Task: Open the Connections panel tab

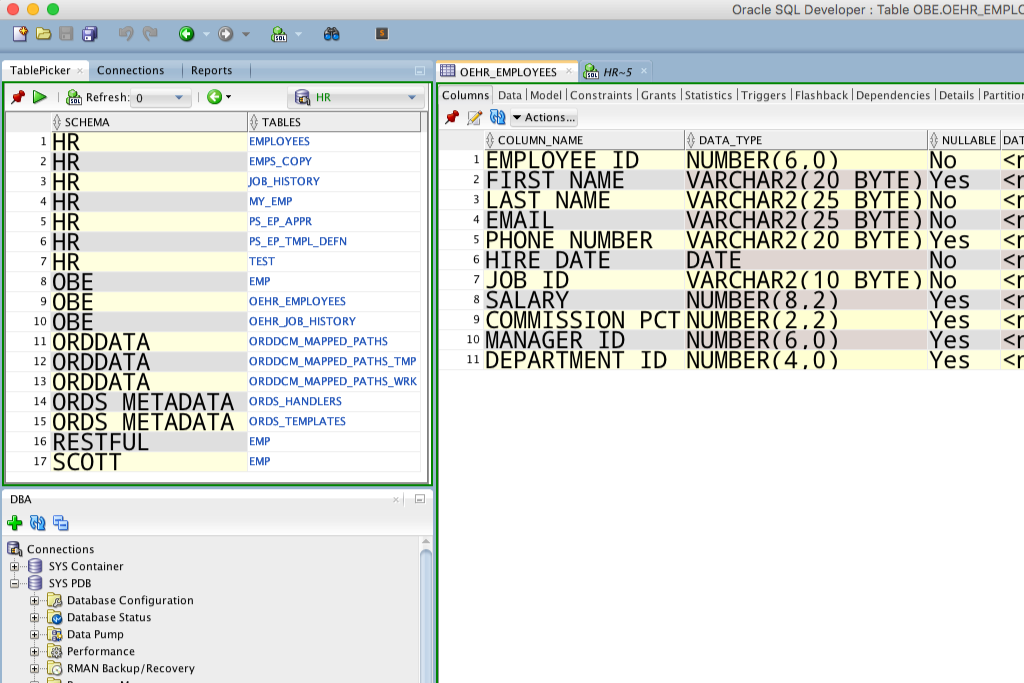Action: 131,71
